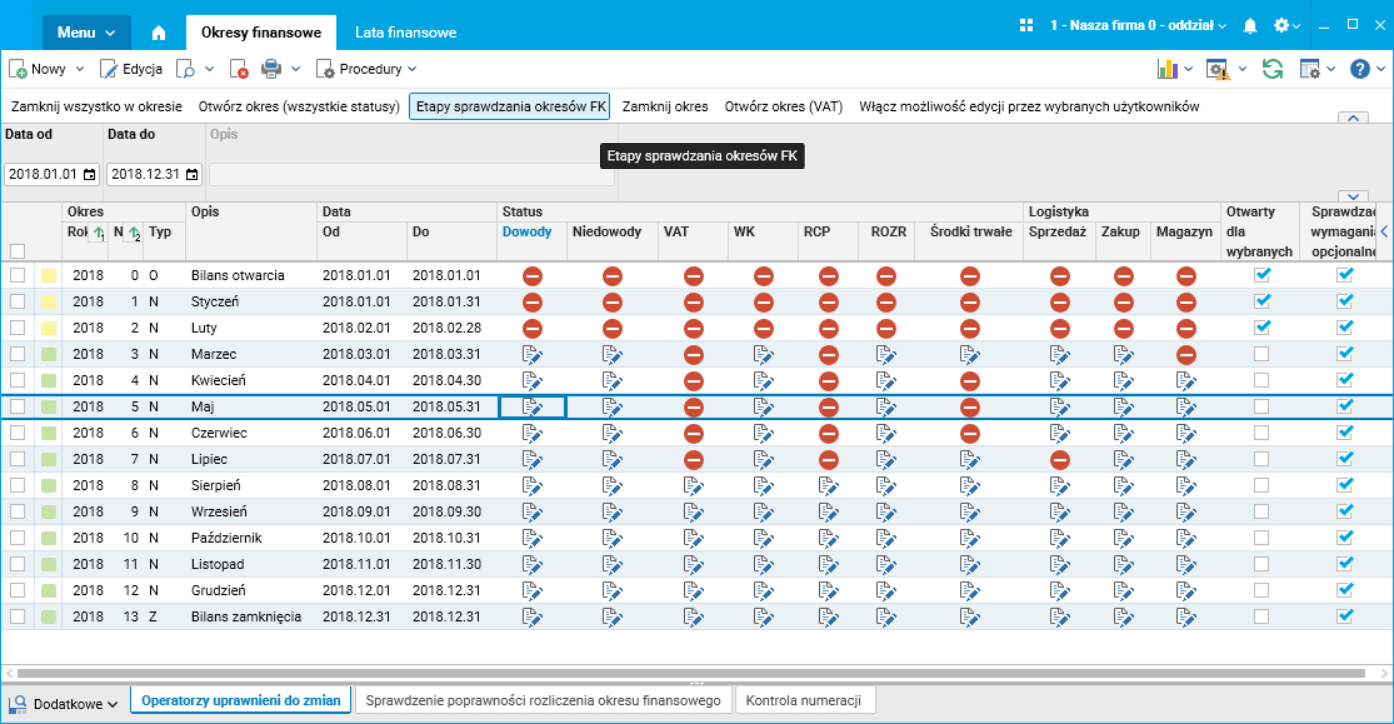
Task: Click the green color marker for Marzec
Action: pos(48,354)
